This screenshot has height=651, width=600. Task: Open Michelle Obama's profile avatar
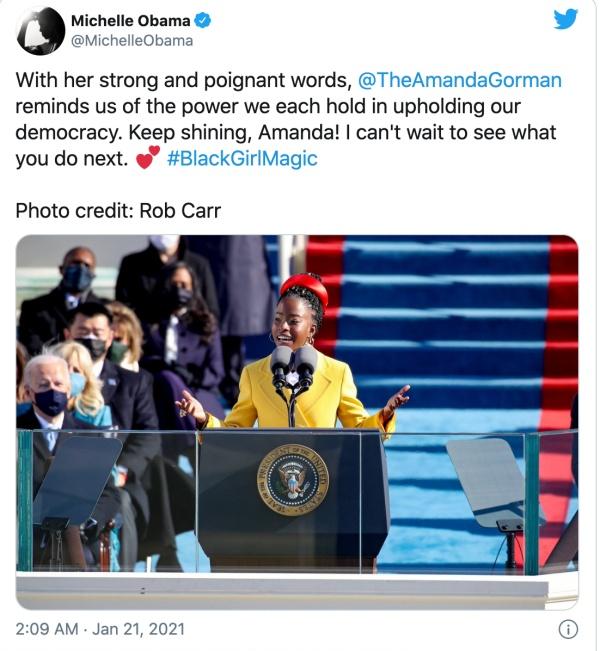pyautogui.click(x=41, y=31)
